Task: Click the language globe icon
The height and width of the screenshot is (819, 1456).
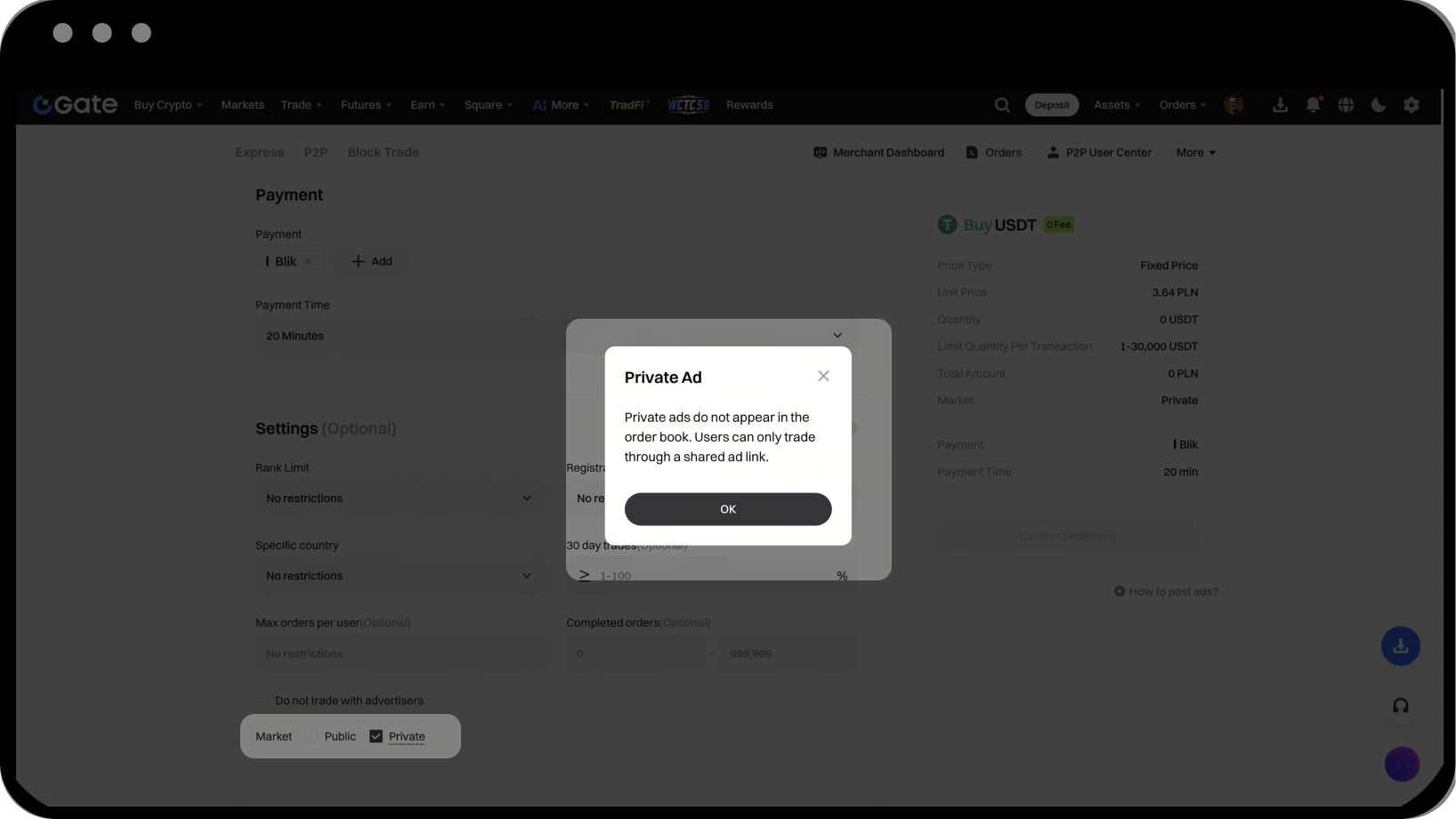Action: [x=1346, y=105]
